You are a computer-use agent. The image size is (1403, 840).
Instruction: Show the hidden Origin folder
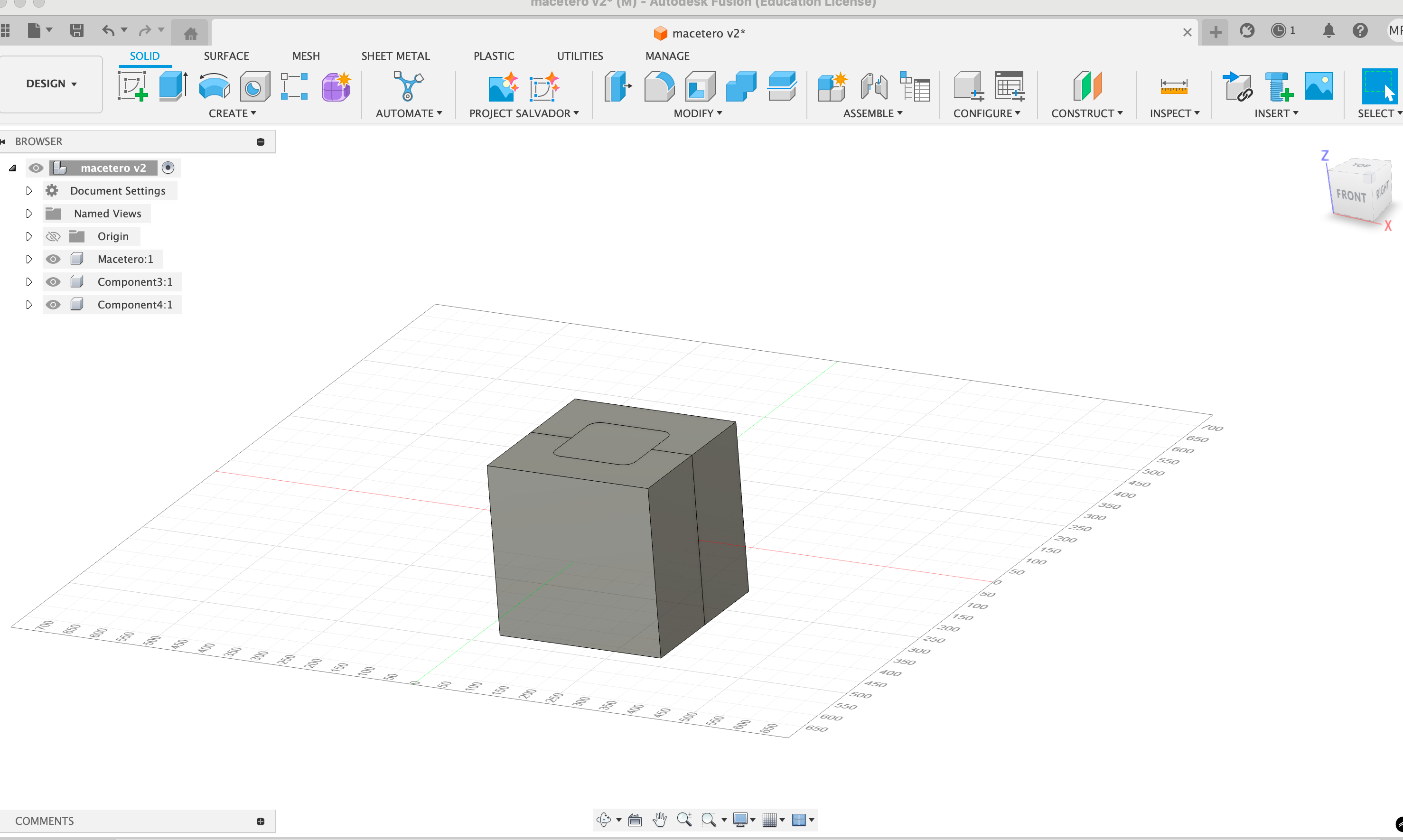tap(53, 236)
